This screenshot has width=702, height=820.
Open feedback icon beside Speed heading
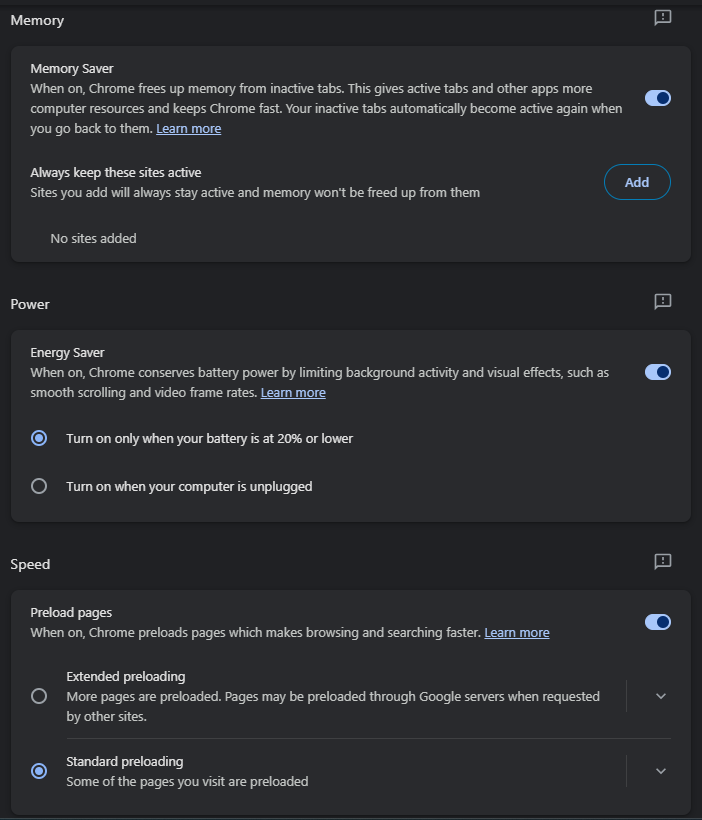663,562
